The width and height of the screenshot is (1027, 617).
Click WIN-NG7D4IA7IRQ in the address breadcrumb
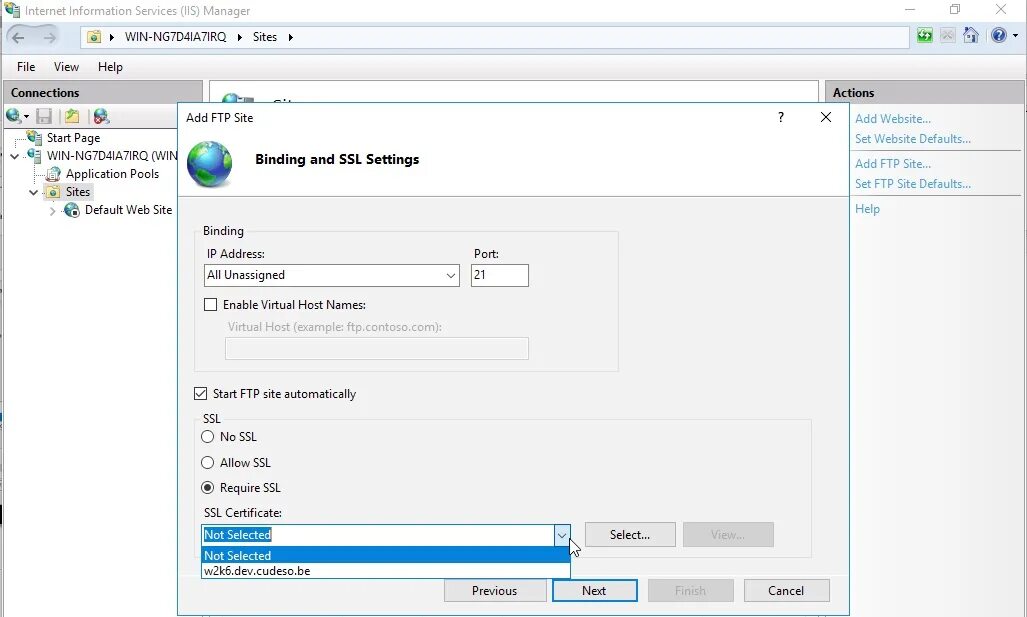(176, 37)
